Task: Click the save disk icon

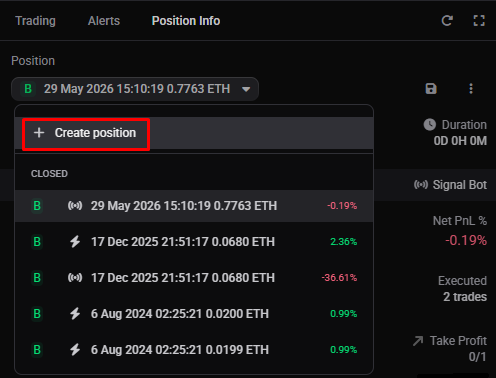Action: [x=431, y=89]
